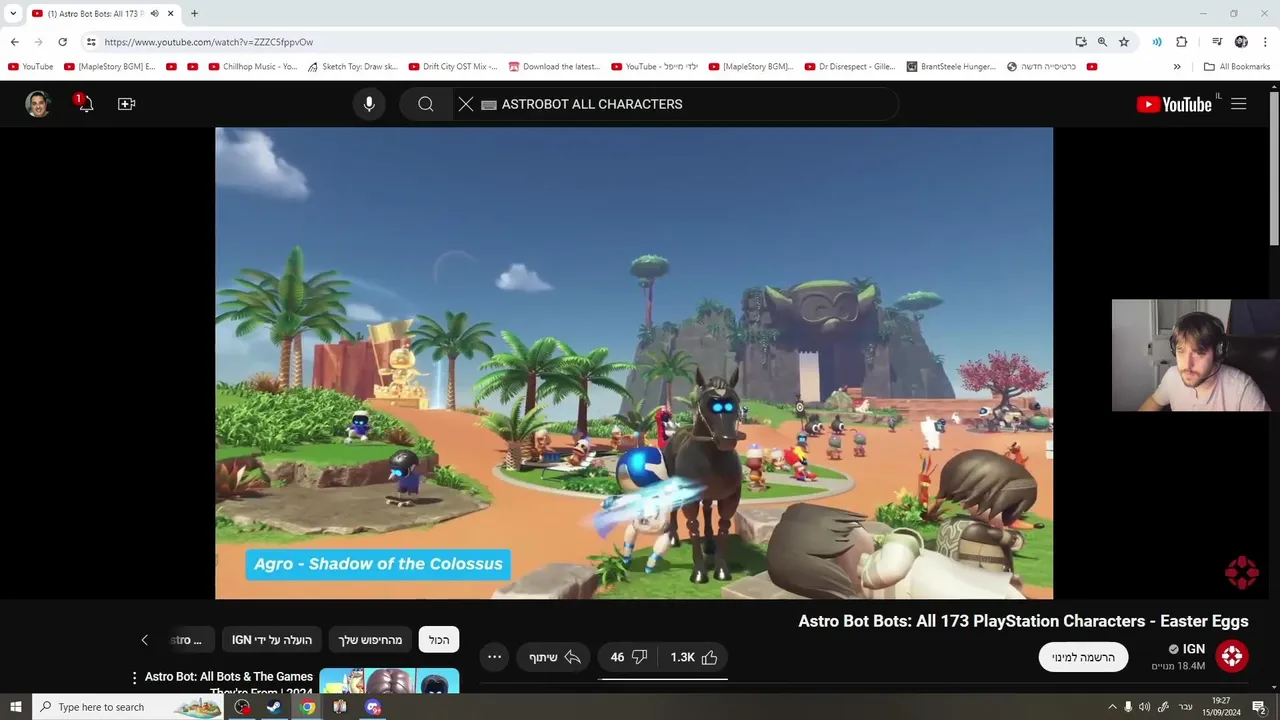Open Chrome media controls icon

(x=1217, y=42)
